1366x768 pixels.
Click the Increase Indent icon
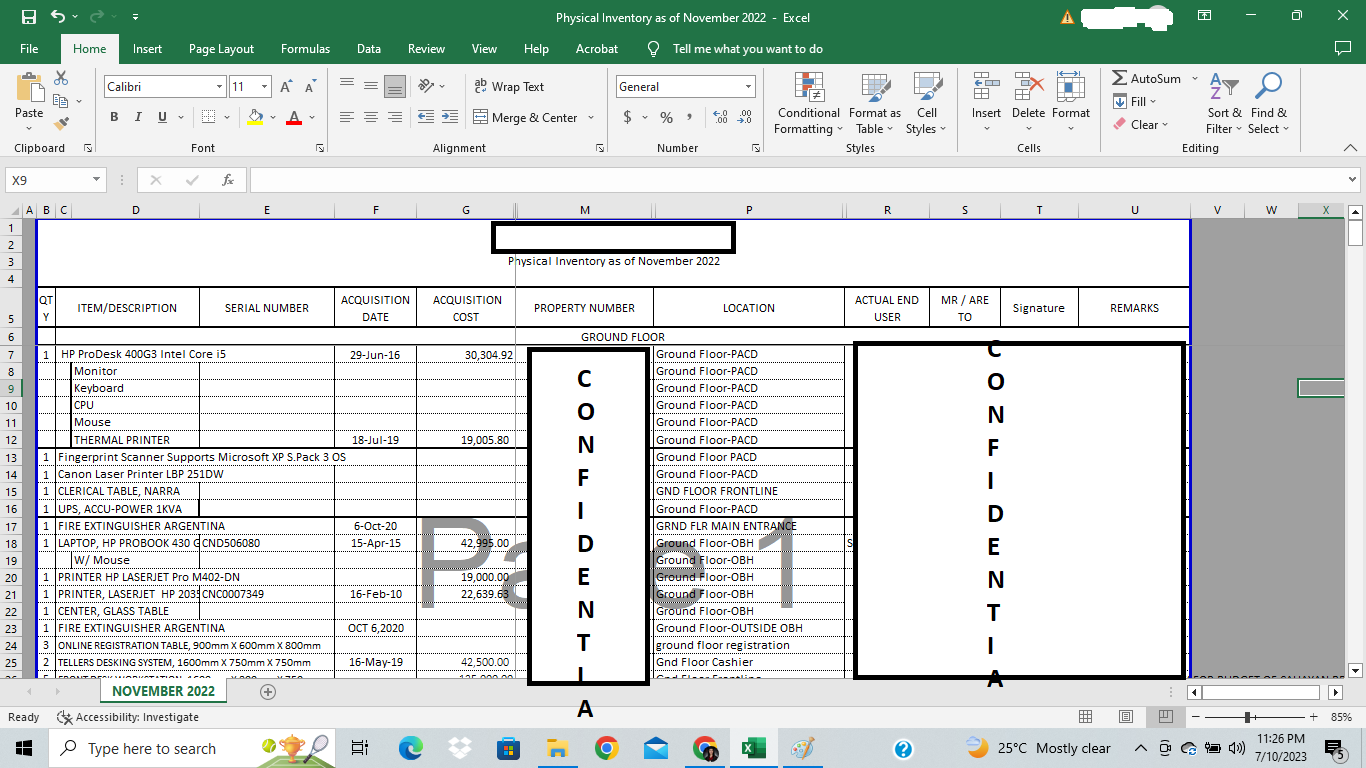tap(449, 117)
